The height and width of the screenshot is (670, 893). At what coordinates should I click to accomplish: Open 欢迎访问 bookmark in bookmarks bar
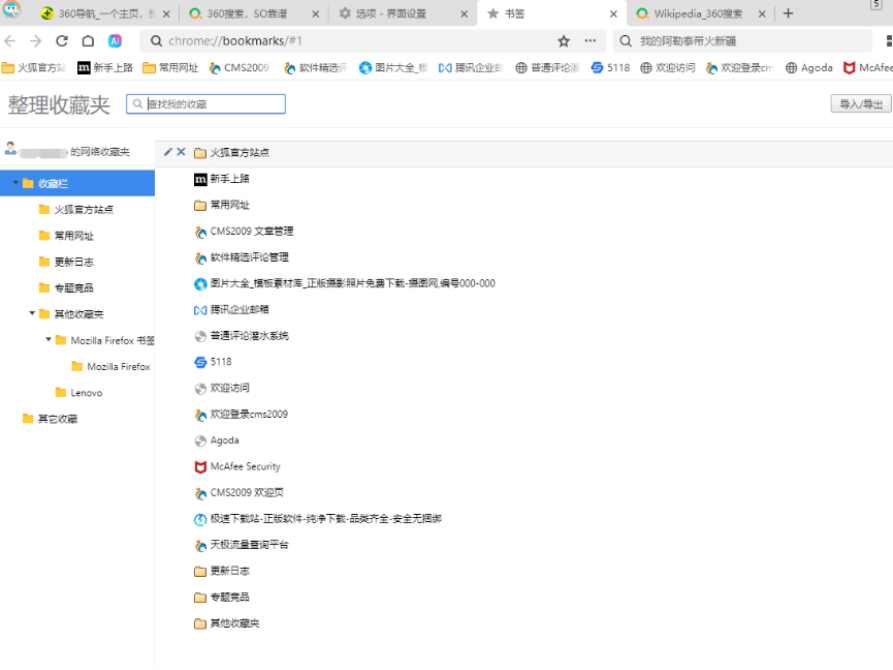pyautogui.click(x=667, y=68)
